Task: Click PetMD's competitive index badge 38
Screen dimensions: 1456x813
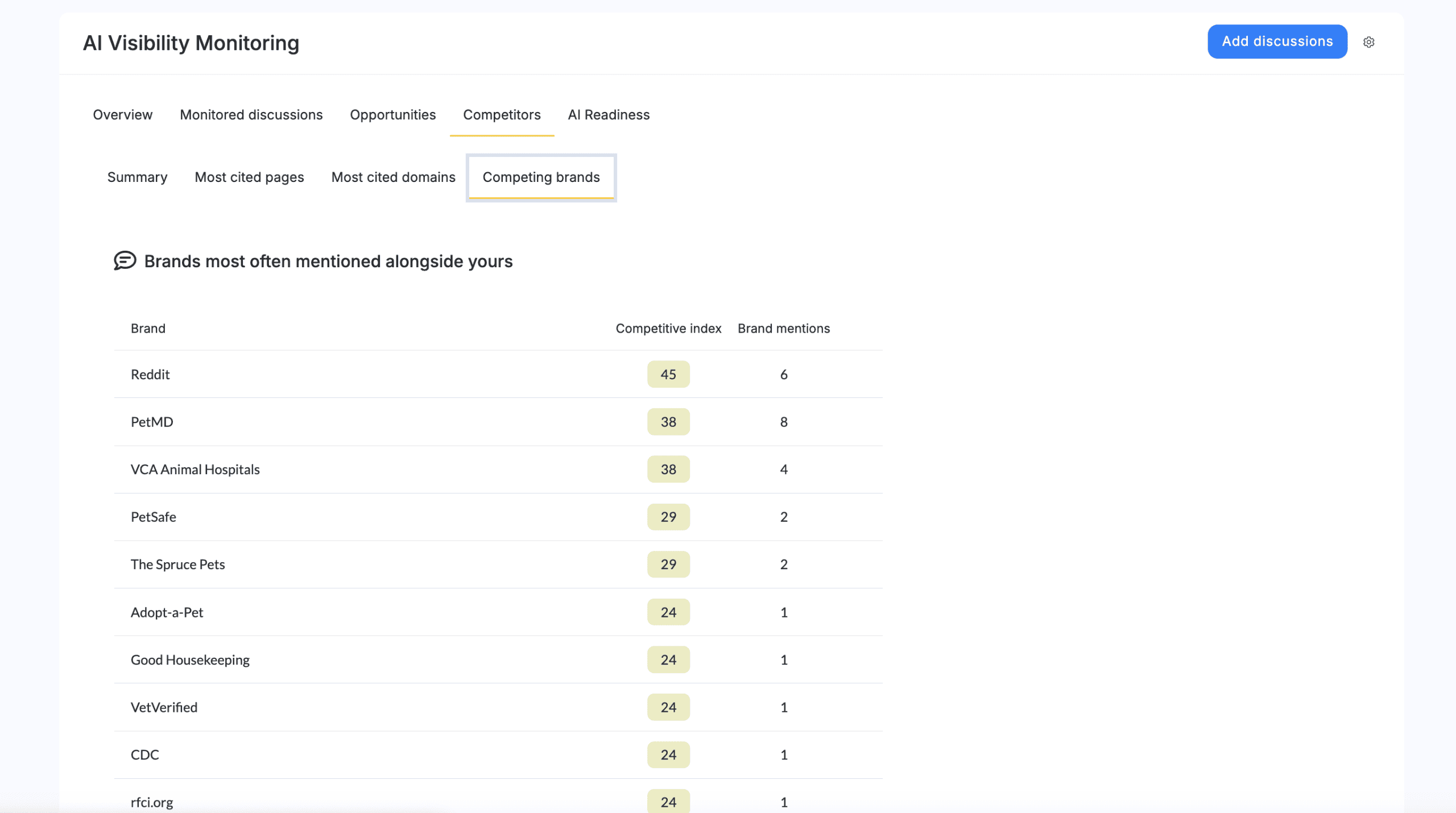Action: pos(668,422)
